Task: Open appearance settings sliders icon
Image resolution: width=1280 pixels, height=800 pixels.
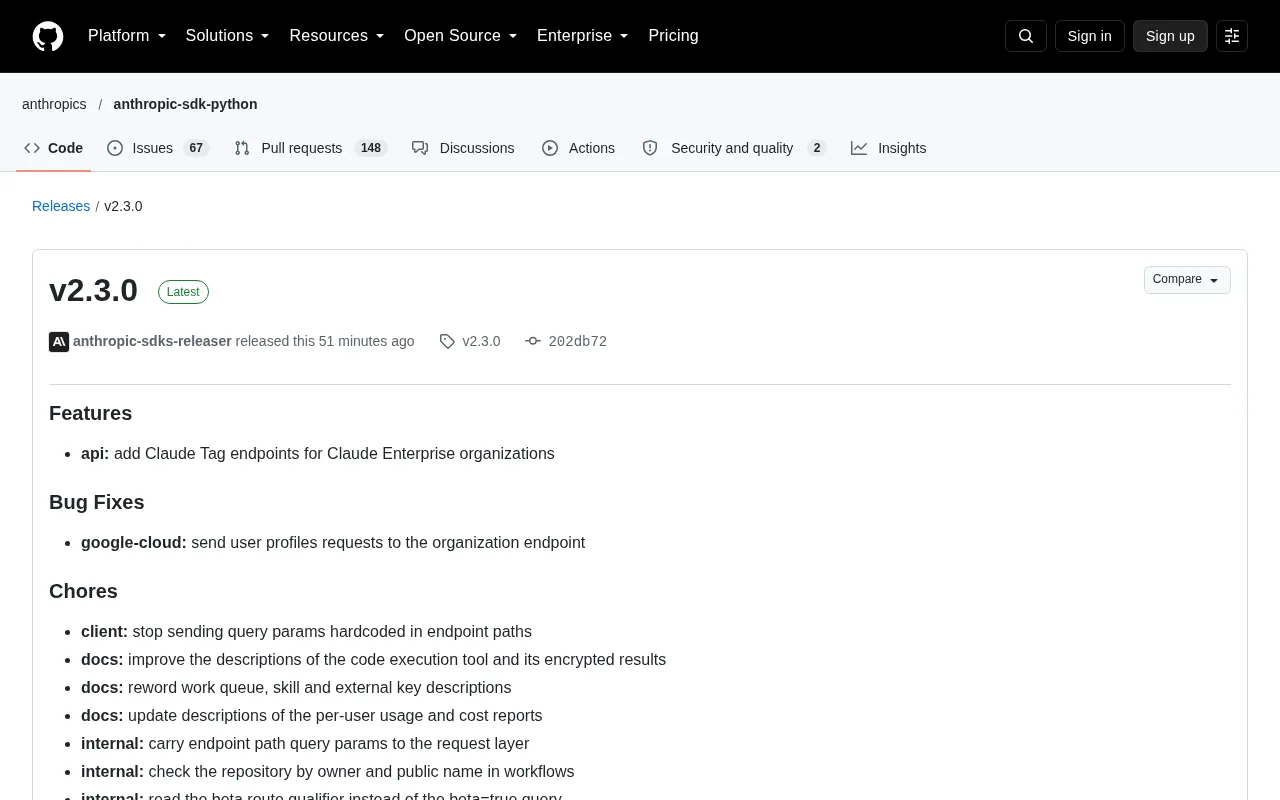Action: tap(1232, 36)
